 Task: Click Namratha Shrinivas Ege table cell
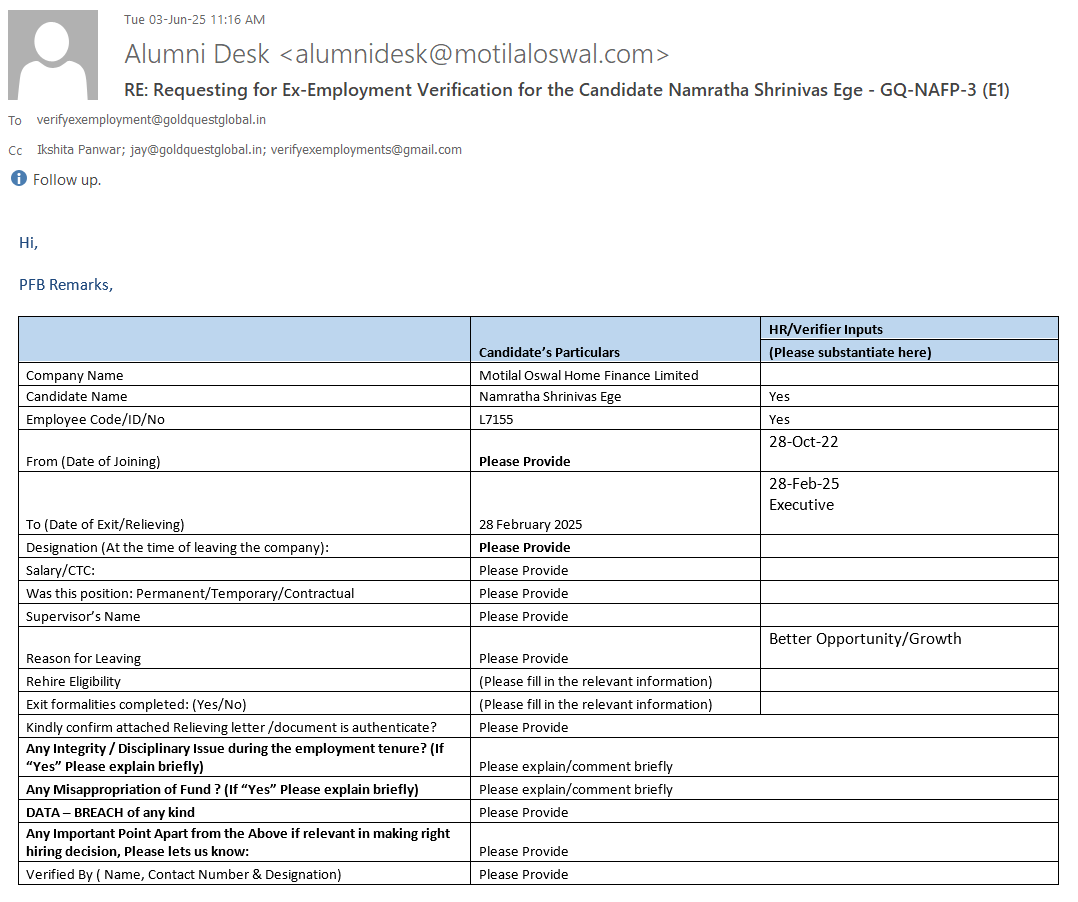(550, 397)
